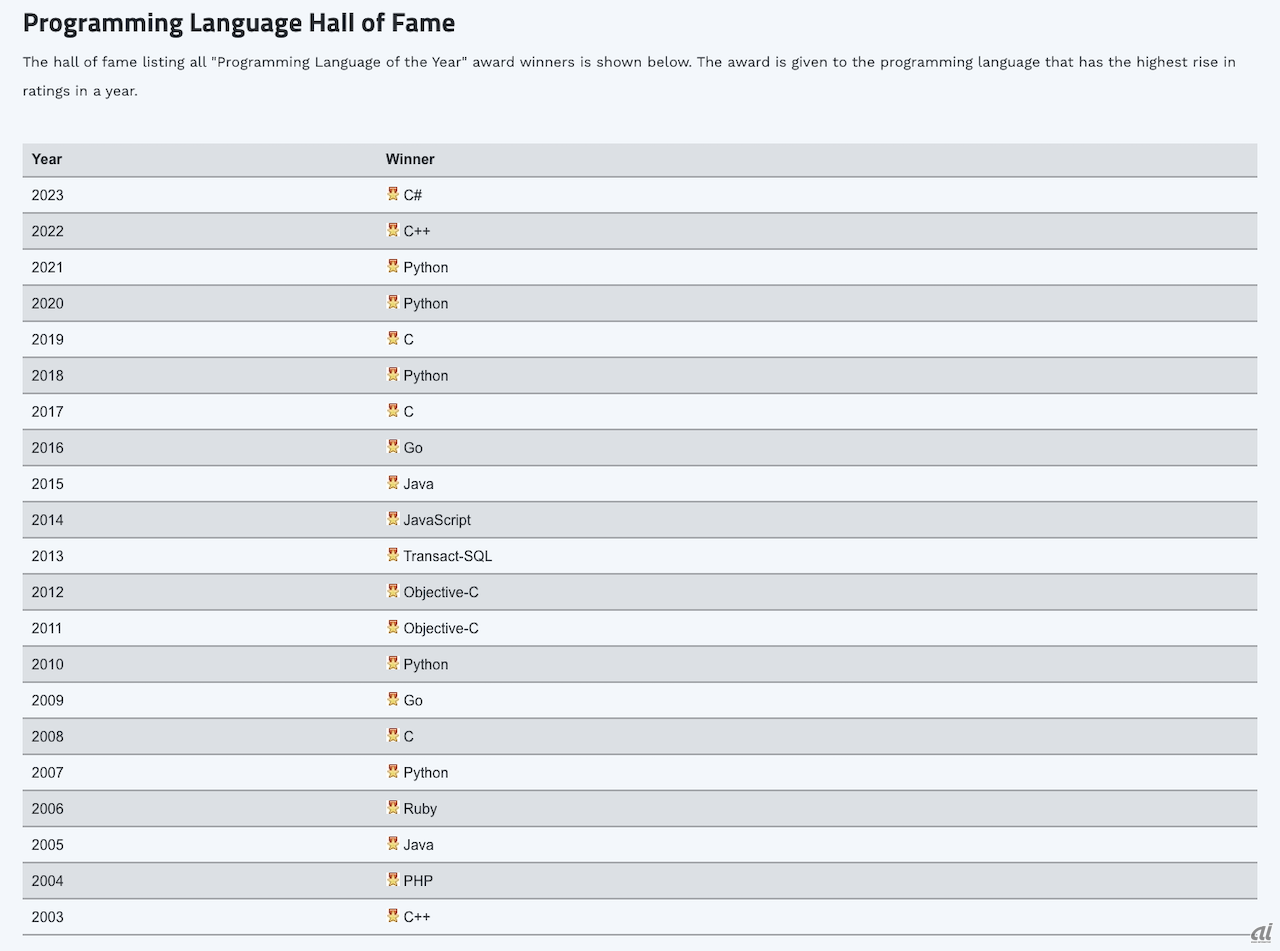Click the Winner column header
The image size is (1280, 951).
(x=410, y=159)
